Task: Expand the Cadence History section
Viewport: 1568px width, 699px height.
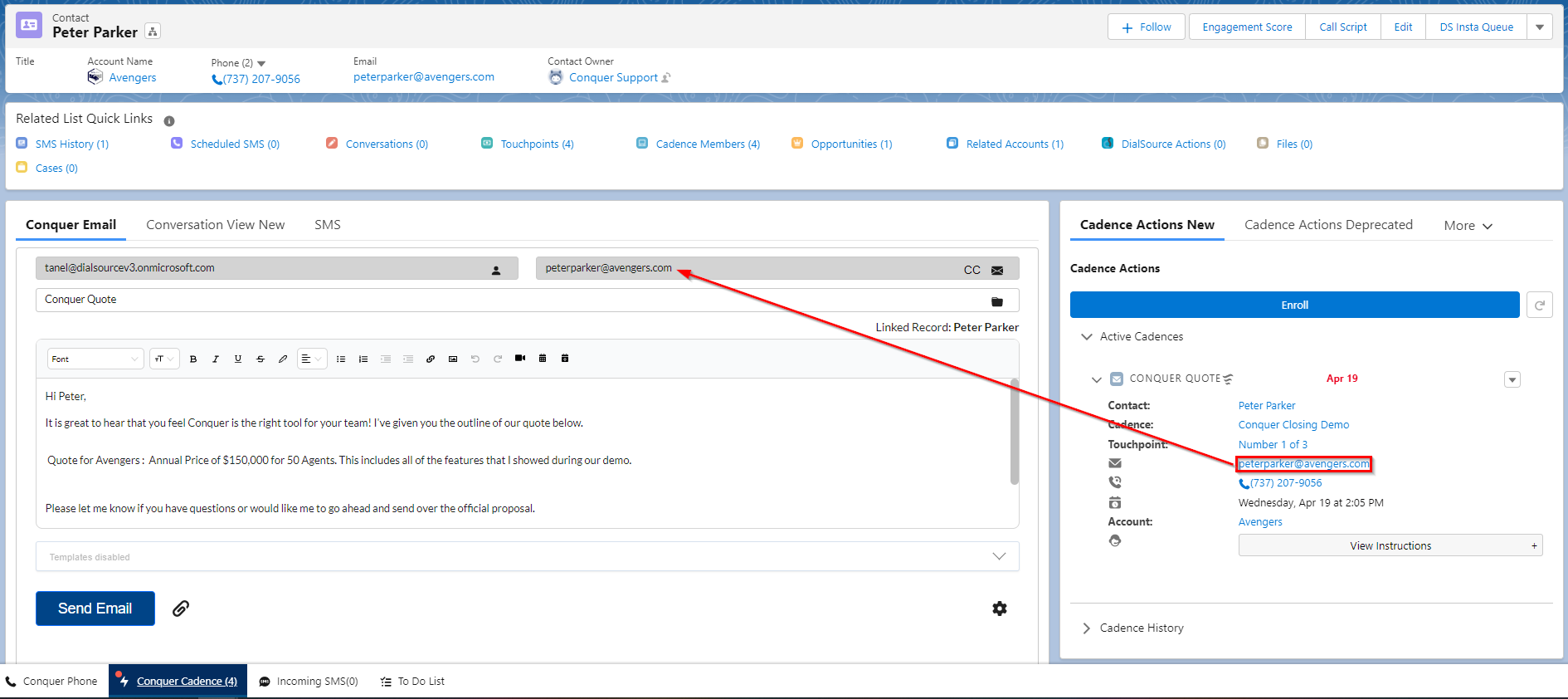Action: 1087,628
